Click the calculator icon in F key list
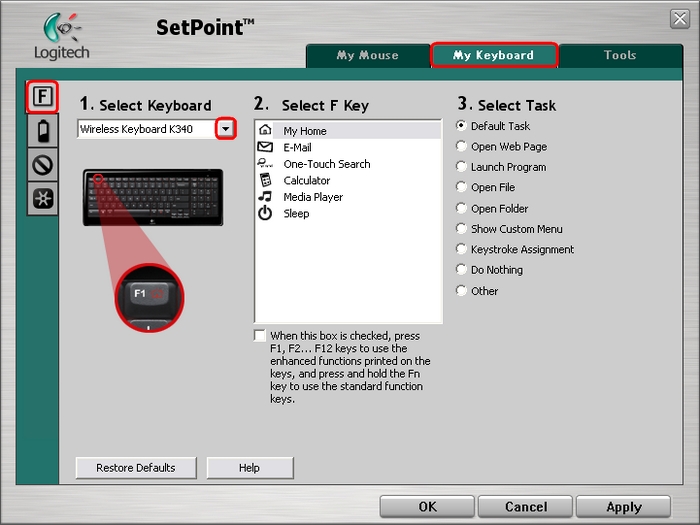The height and width of the screenshot is (525, 700). pos(266,180)
